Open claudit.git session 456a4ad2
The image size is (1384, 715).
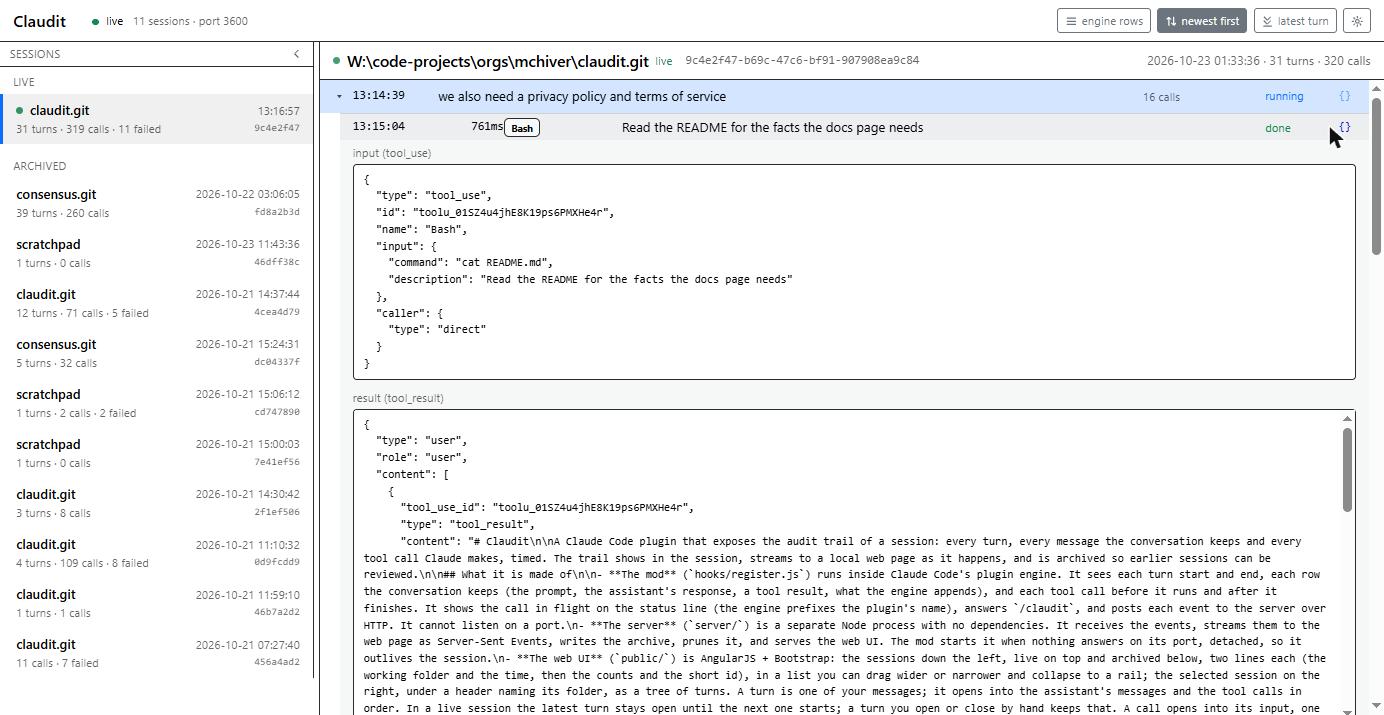pos(157,653)
